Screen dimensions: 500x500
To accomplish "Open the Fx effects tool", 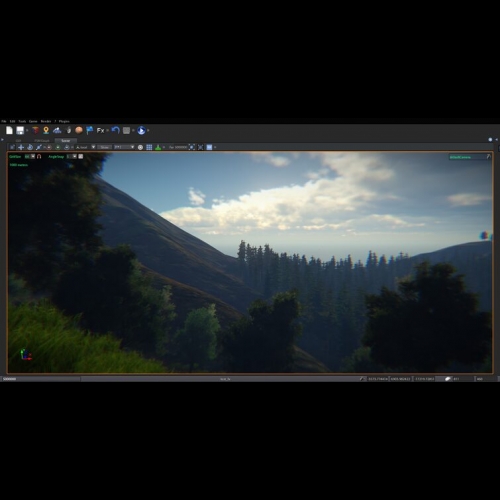I will 100,130.
